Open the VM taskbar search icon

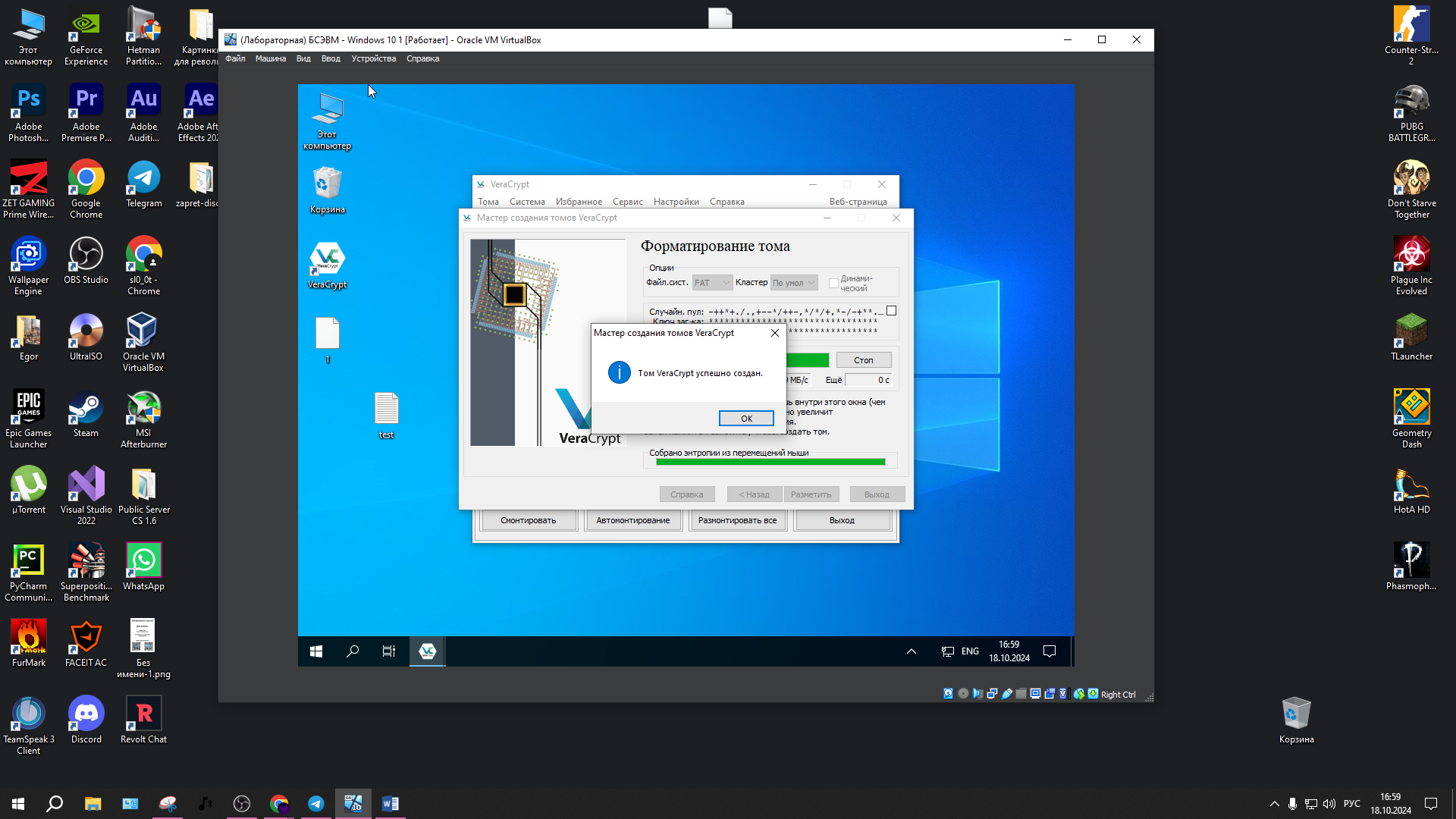[353, 651]
